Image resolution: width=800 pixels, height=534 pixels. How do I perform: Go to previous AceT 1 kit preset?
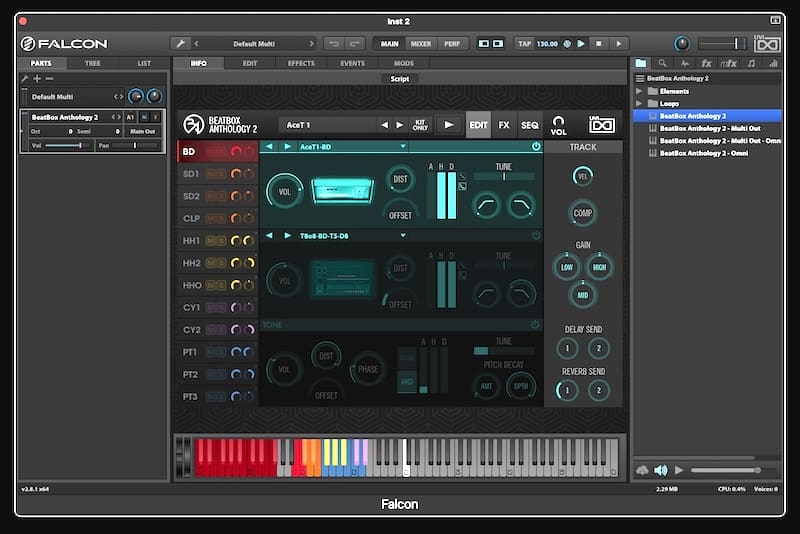click(385, 125)
